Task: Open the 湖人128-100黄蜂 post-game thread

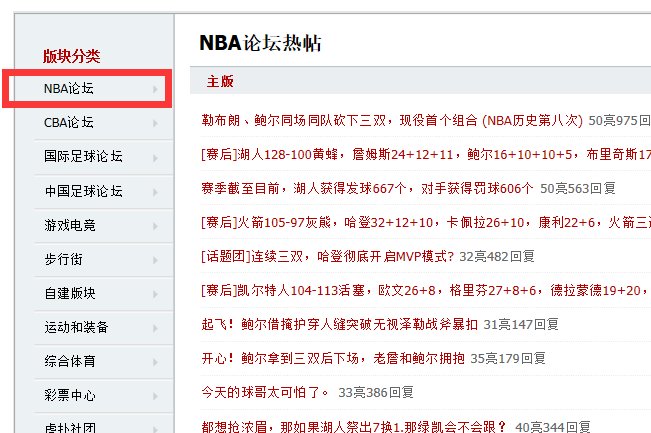Action: 426,154
